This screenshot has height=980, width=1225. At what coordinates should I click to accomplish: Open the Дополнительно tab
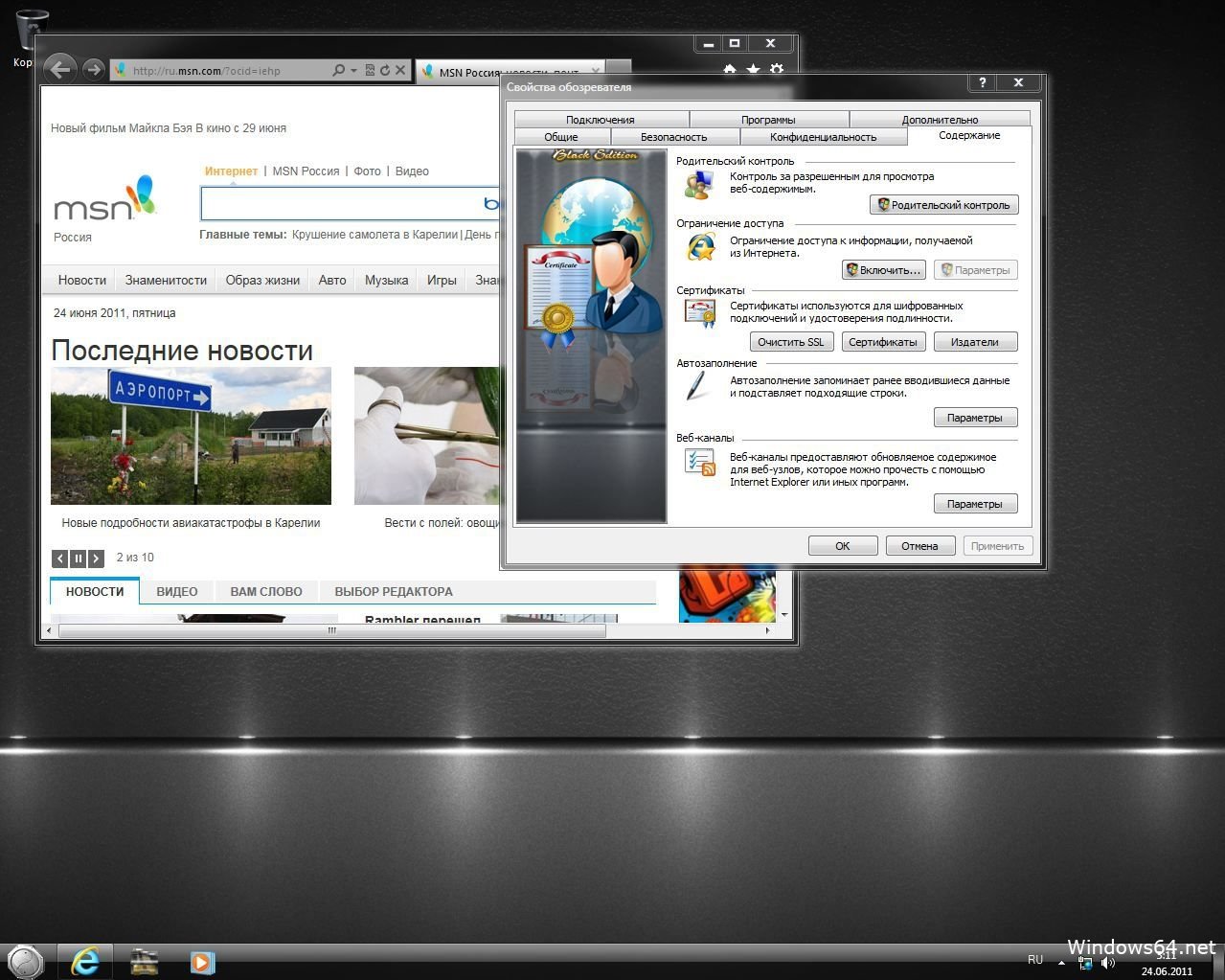(x=940, y=120)
